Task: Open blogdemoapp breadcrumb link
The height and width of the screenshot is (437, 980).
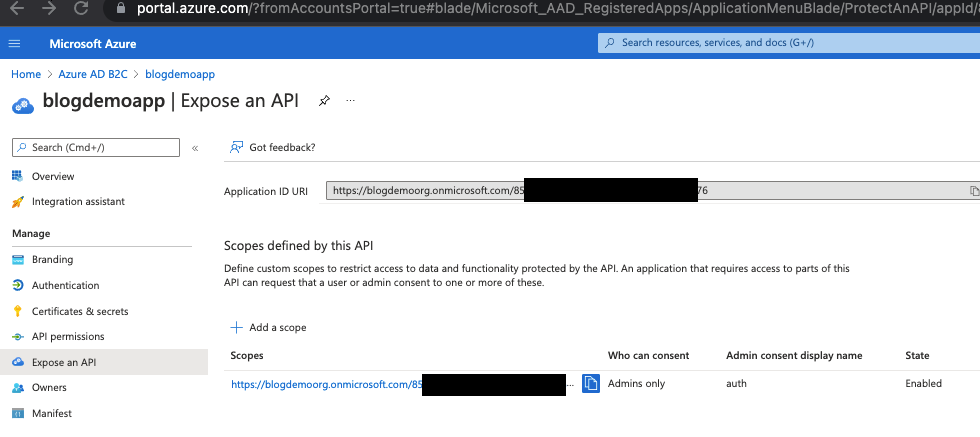Action: pos(180,74)
